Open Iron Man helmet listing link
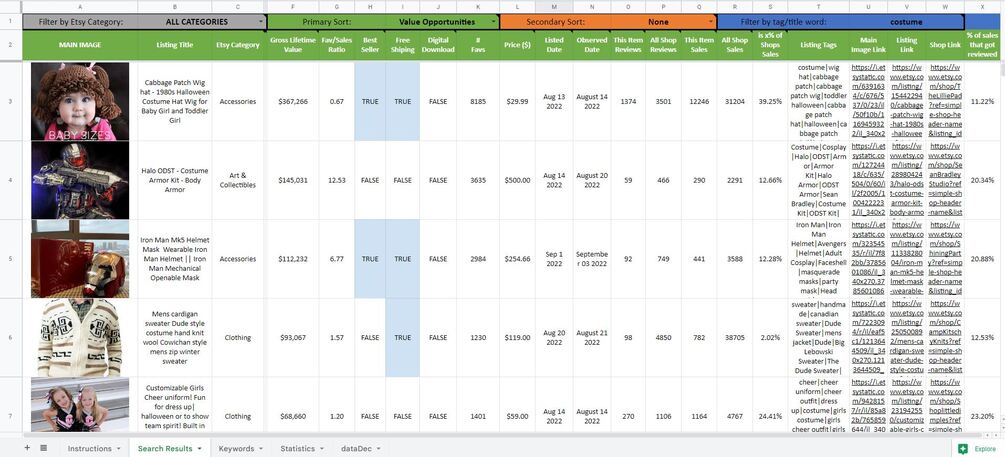 tap(906, 259)
